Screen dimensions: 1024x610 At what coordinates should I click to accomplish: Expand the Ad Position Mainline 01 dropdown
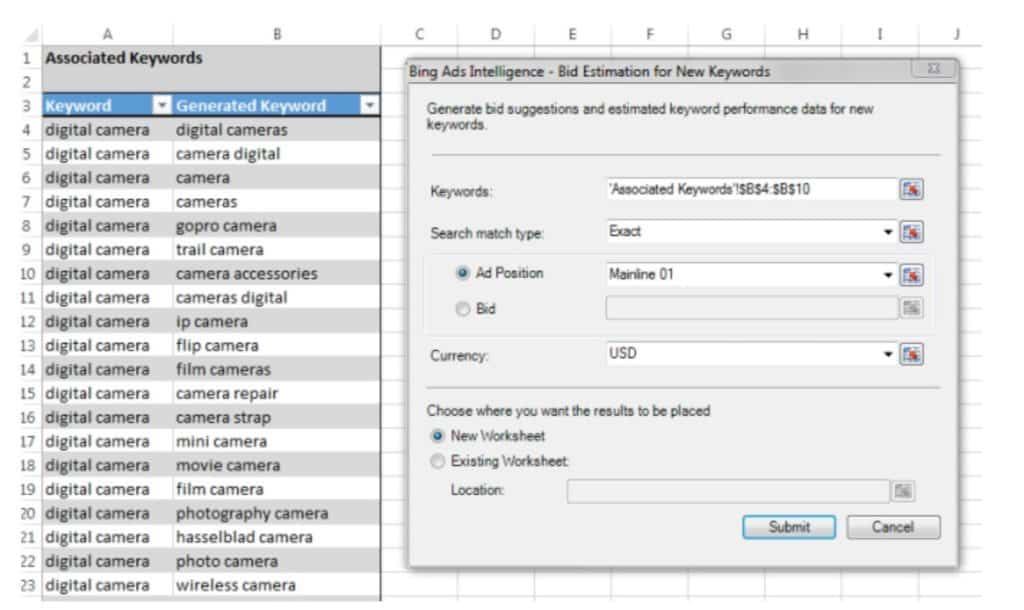[x=887, y=275]
